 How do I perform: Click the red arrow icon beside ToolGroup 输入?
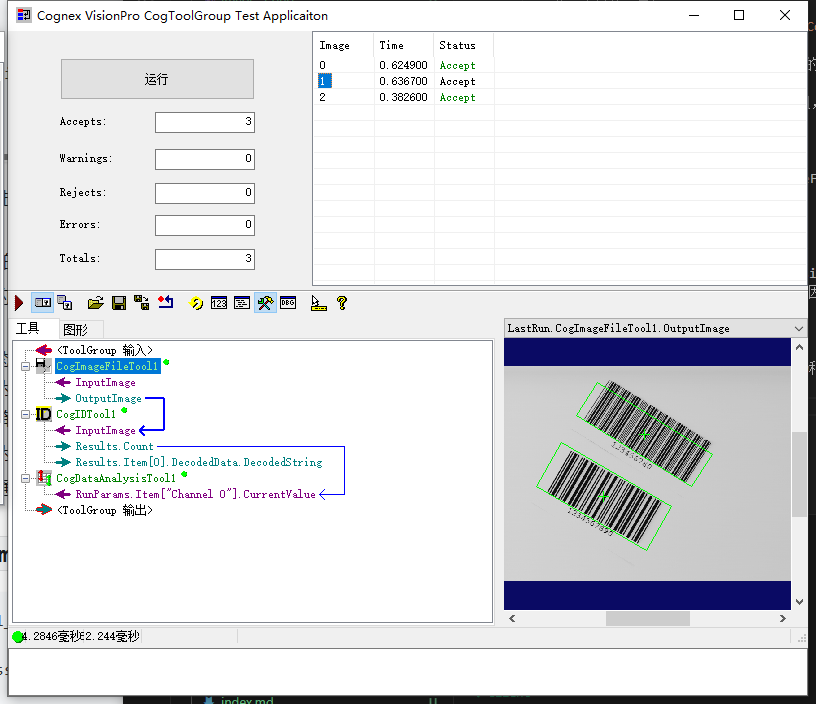44,350
